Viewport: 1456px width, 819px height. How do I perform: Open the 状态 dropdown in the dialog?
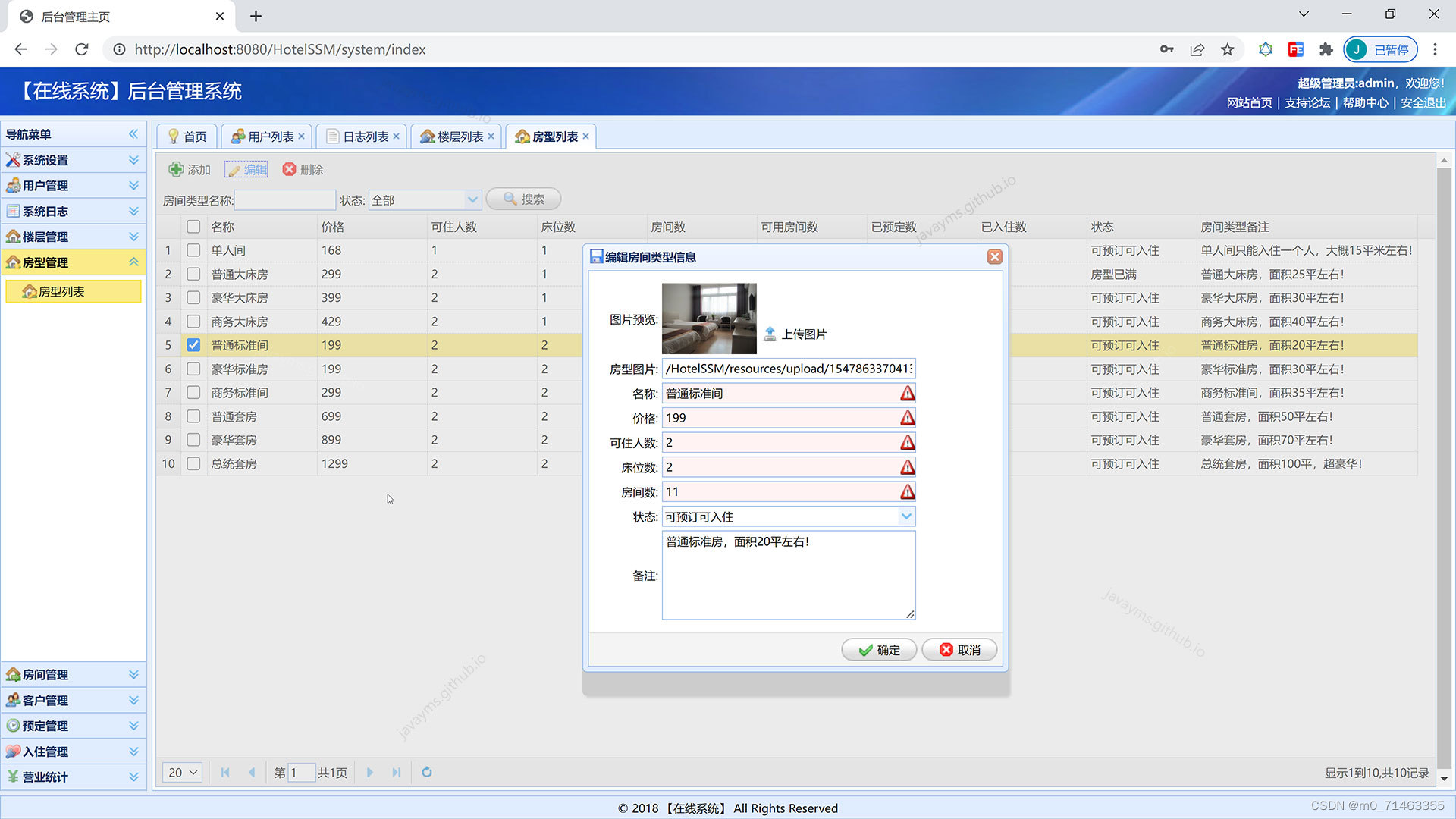coord(906,516)
